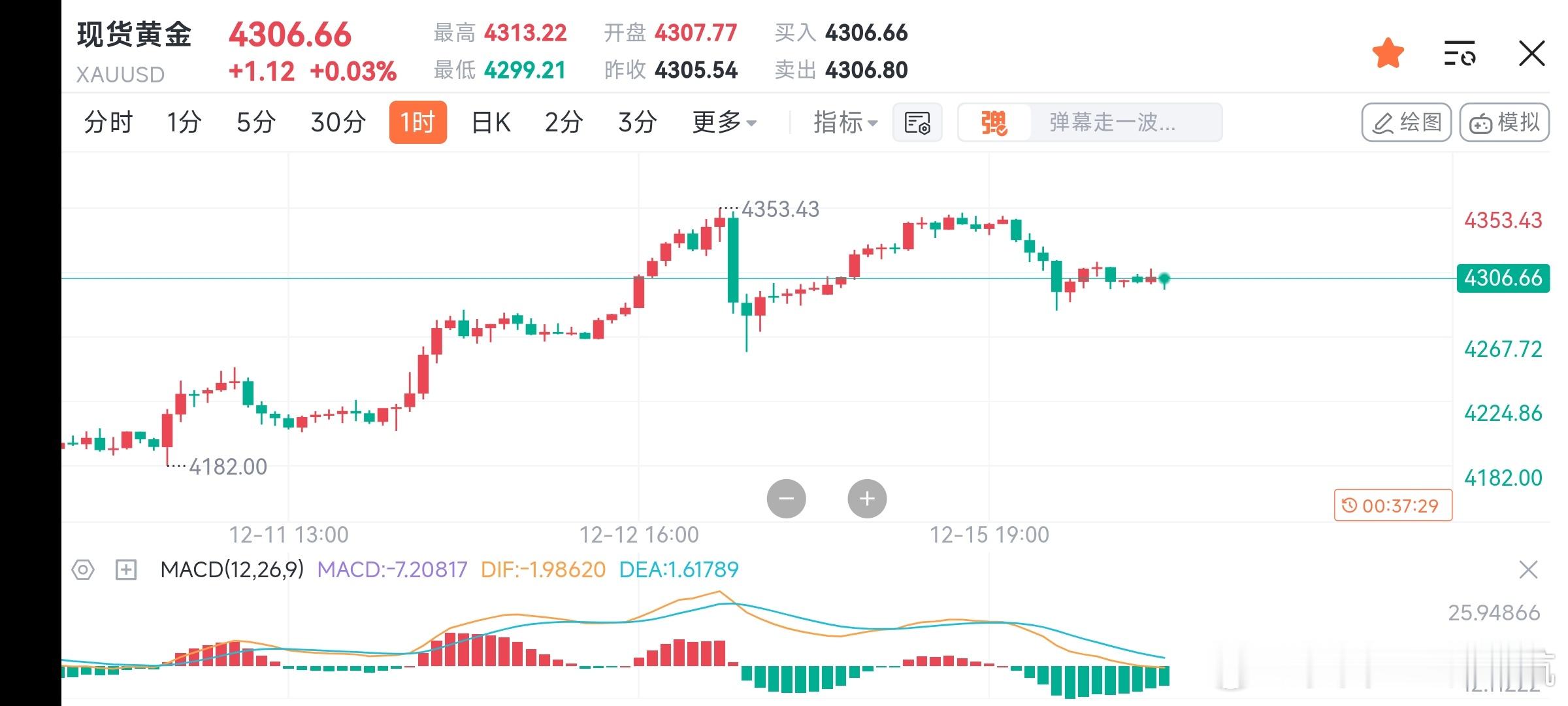Click the 4306.66 current price line marker
The height and width of the screenshot is (706, 1568).
click(1503, 278)
